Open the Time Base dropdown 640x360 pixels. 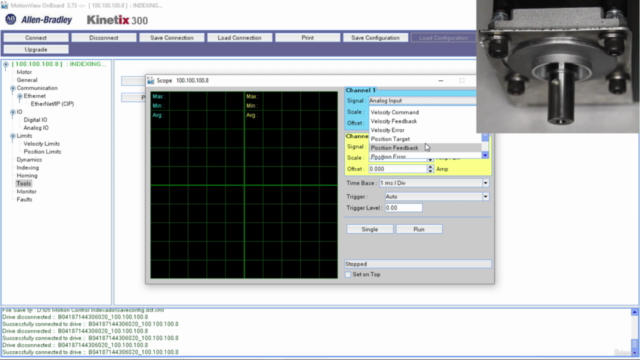pyautogui.click(x=434, y=183)
